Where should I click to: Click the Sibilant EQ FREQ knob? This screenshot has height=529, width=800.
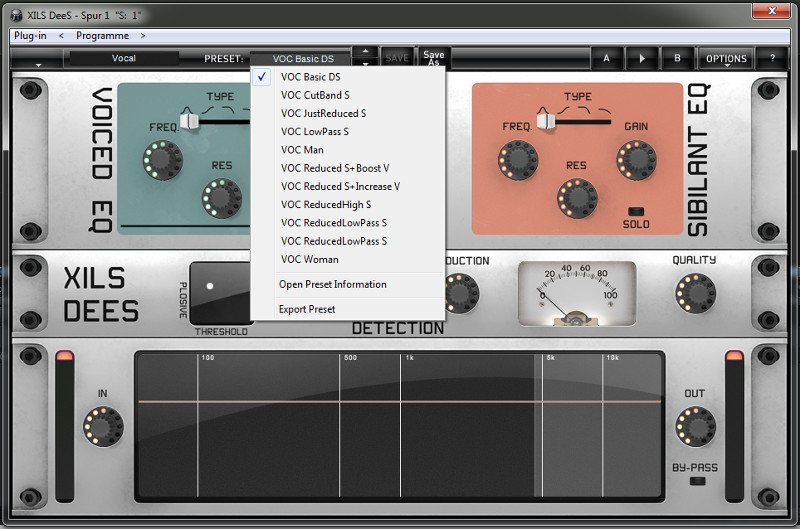(x=518, y=160)
